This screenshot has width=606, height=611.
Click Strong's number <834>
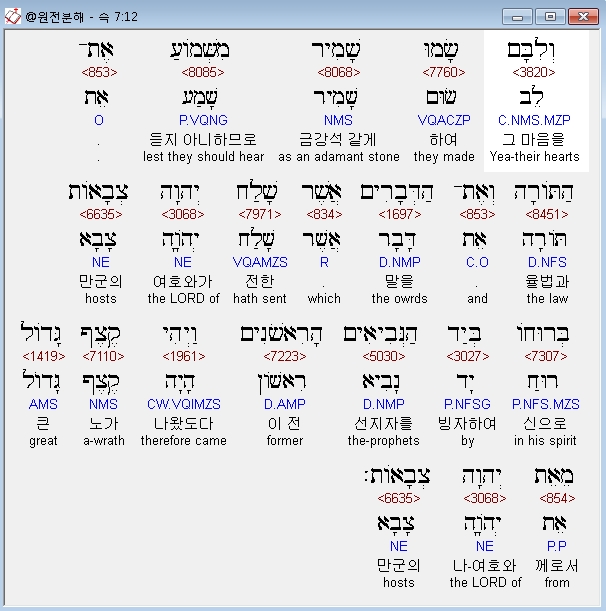coord(324,214)
